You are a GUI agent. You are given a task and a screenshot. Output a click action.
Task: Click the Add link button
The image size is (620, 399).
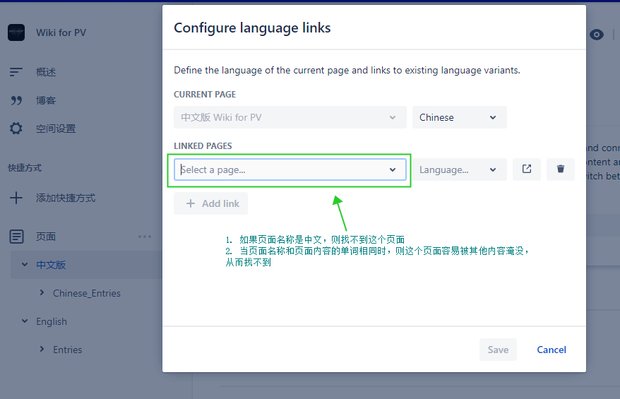point(211,203)
